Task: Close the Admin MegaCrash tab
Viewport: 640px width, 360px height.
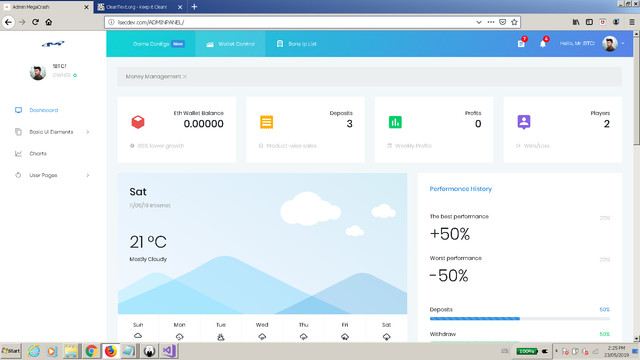Action: coord(86,7)
